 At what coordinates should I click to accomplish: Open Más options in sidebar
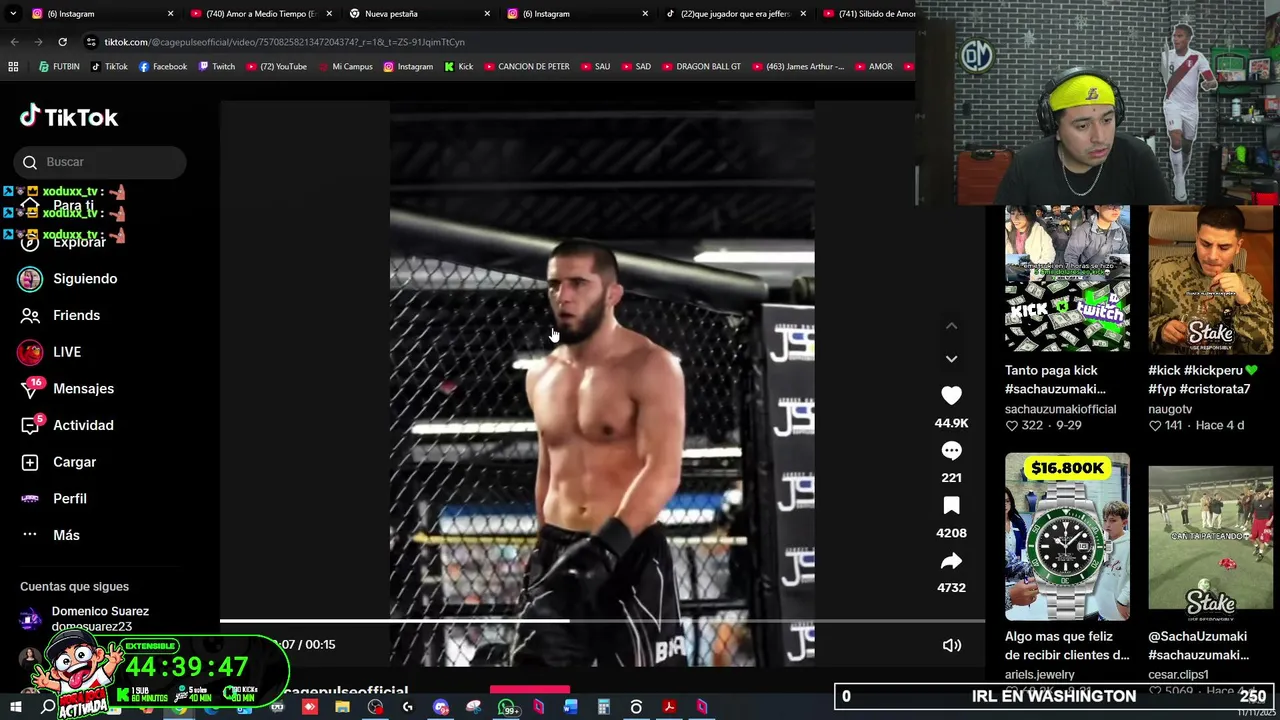[66, 535]
